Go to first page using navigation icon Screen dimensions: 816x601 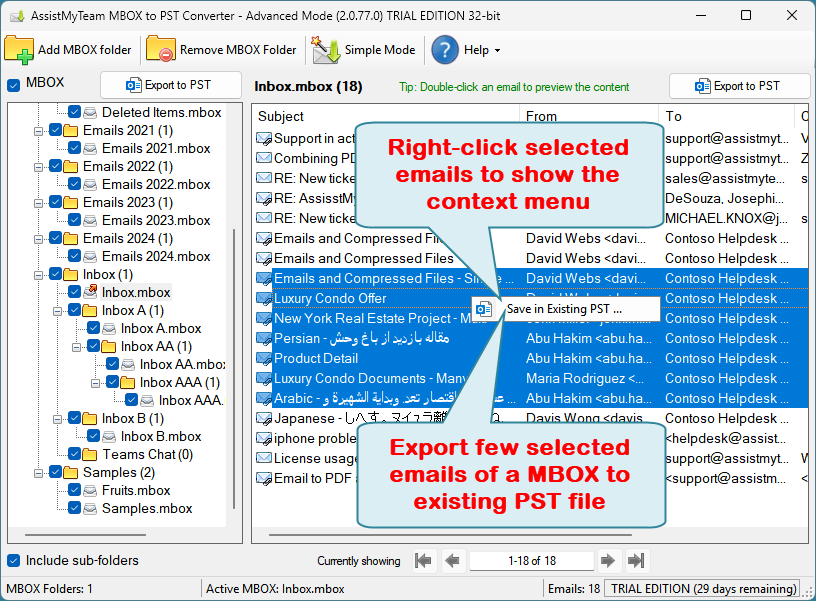tap(421, 561)
